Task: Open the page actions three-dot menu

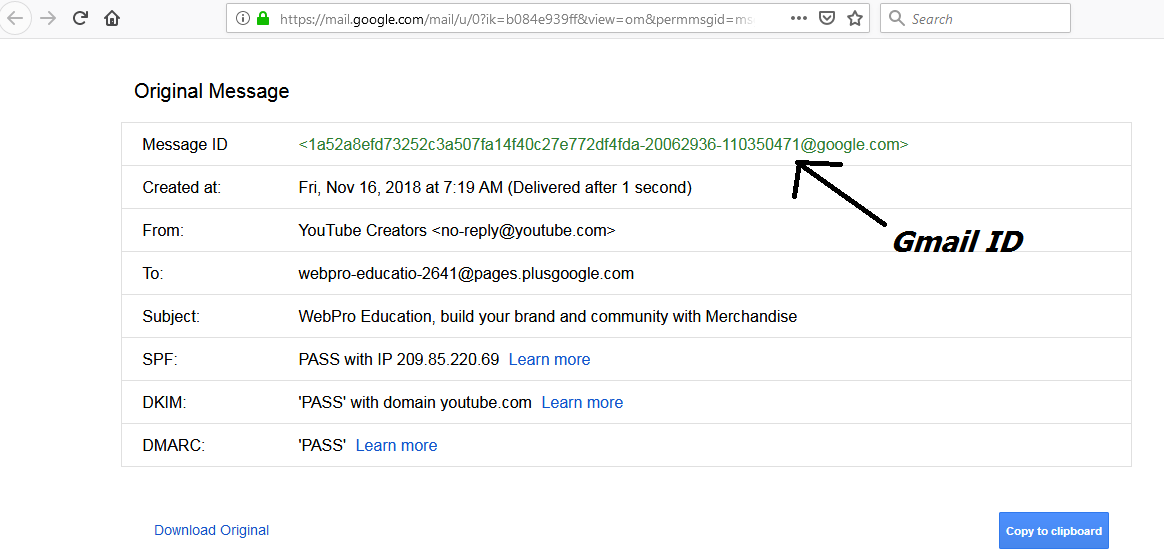Action: (x=800, y=19)
